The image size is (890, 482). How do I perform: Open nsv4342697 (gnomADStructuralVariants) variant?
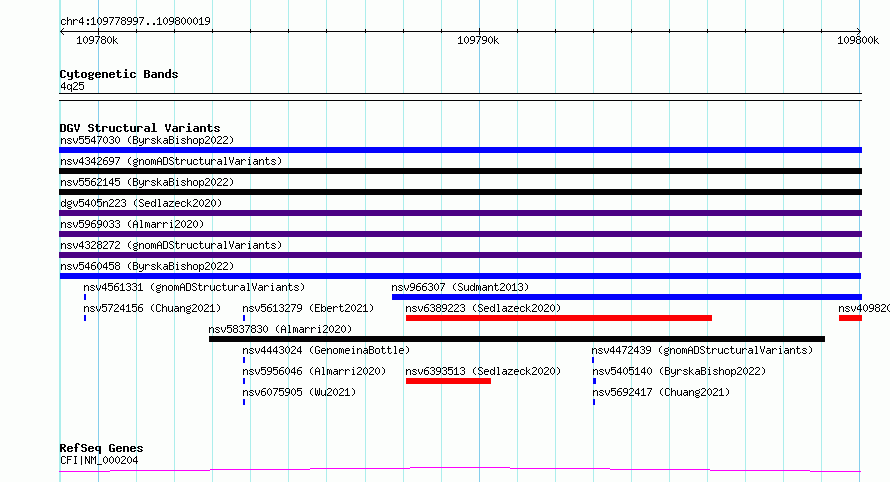point(171,161)
